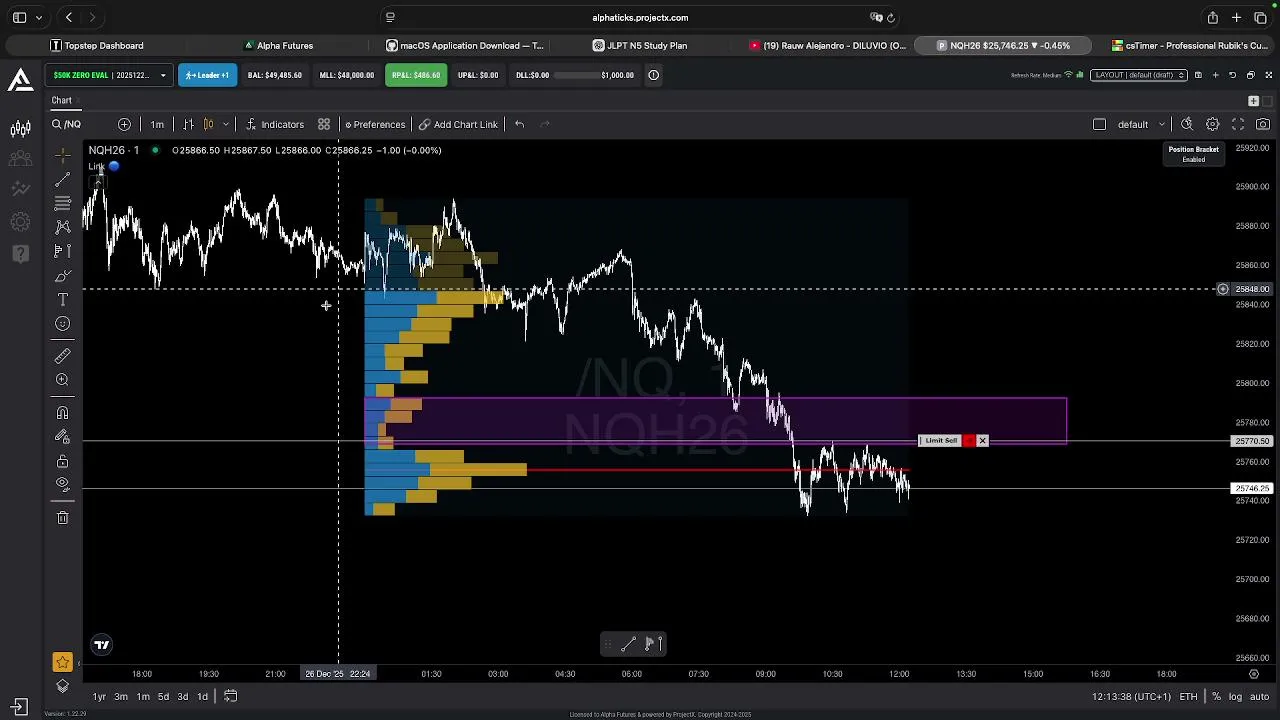This screenshot has height=720, width=1280.
Task: Open the forecasting and measurement tools
Action: [62, 251]
